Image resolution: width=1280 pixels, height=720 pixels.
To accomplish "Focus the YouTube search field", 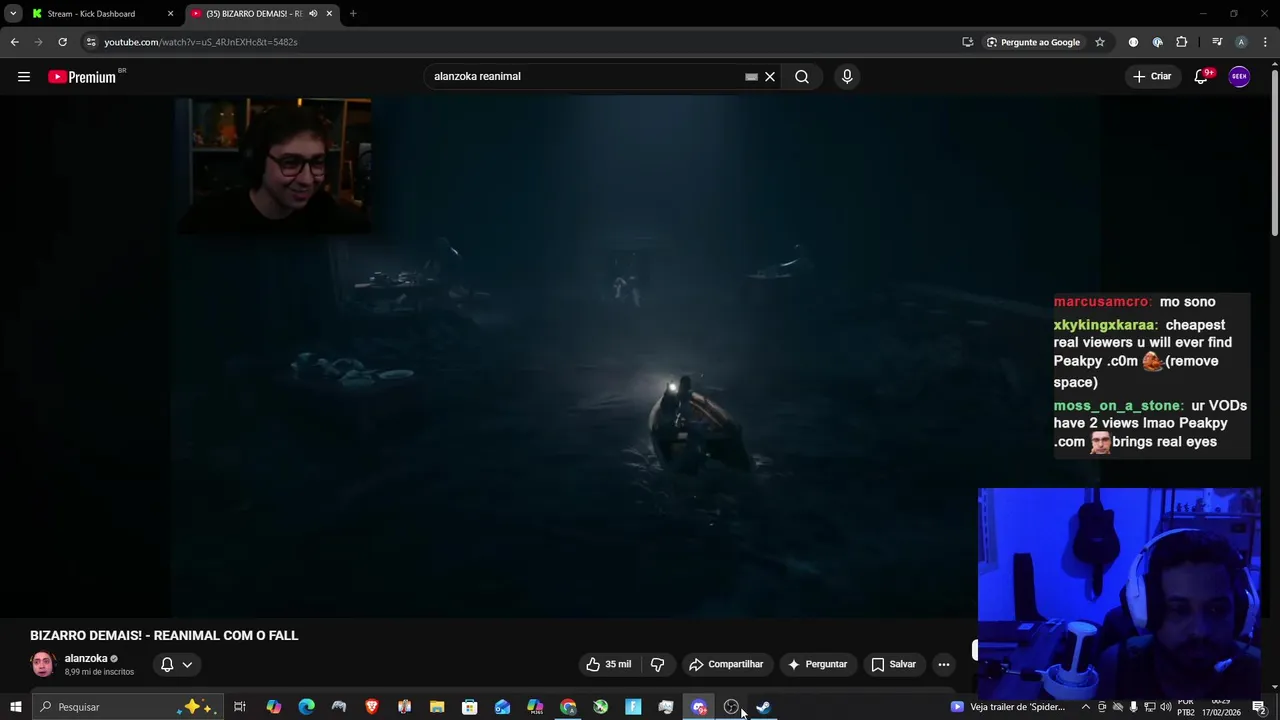I will (585, 77).
